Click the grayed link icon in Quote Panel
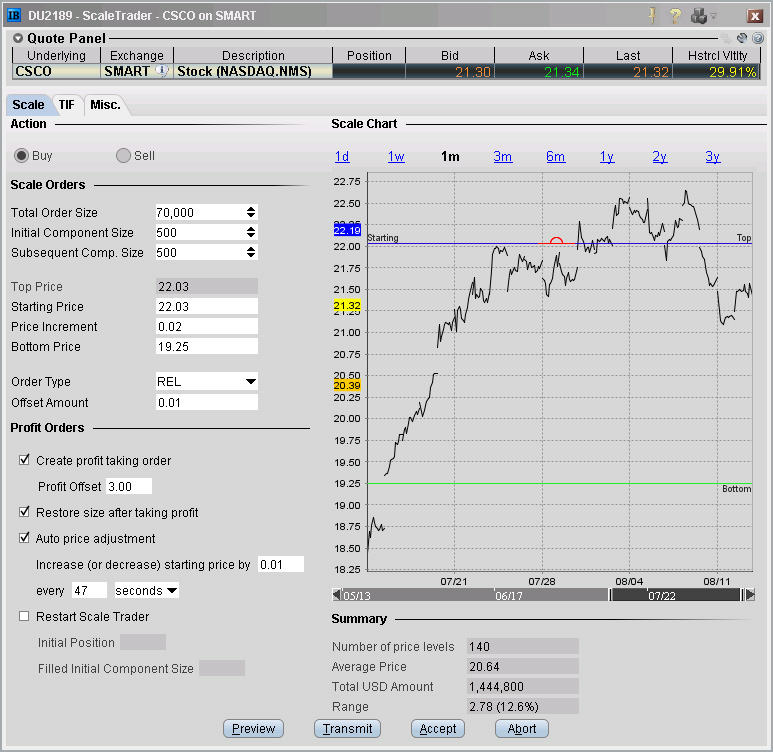773x752 pixels. pos(726,38)
